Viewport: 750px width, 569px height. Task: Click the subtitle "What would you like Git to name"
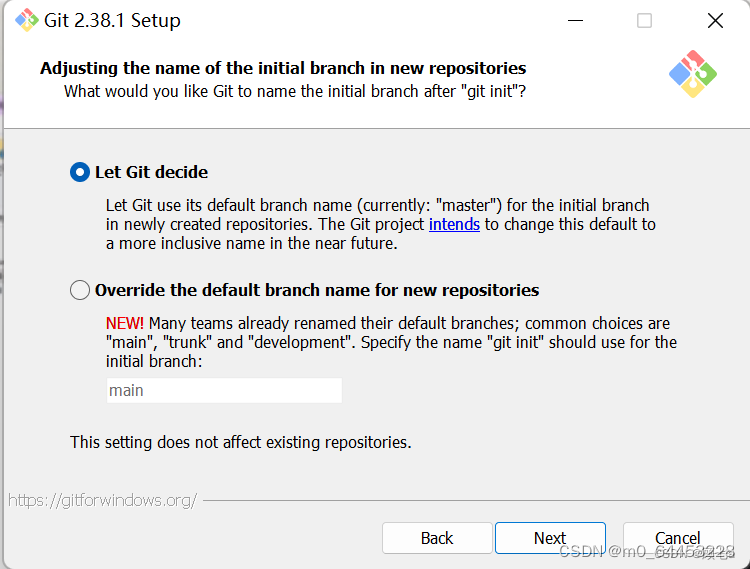[295, 91]
